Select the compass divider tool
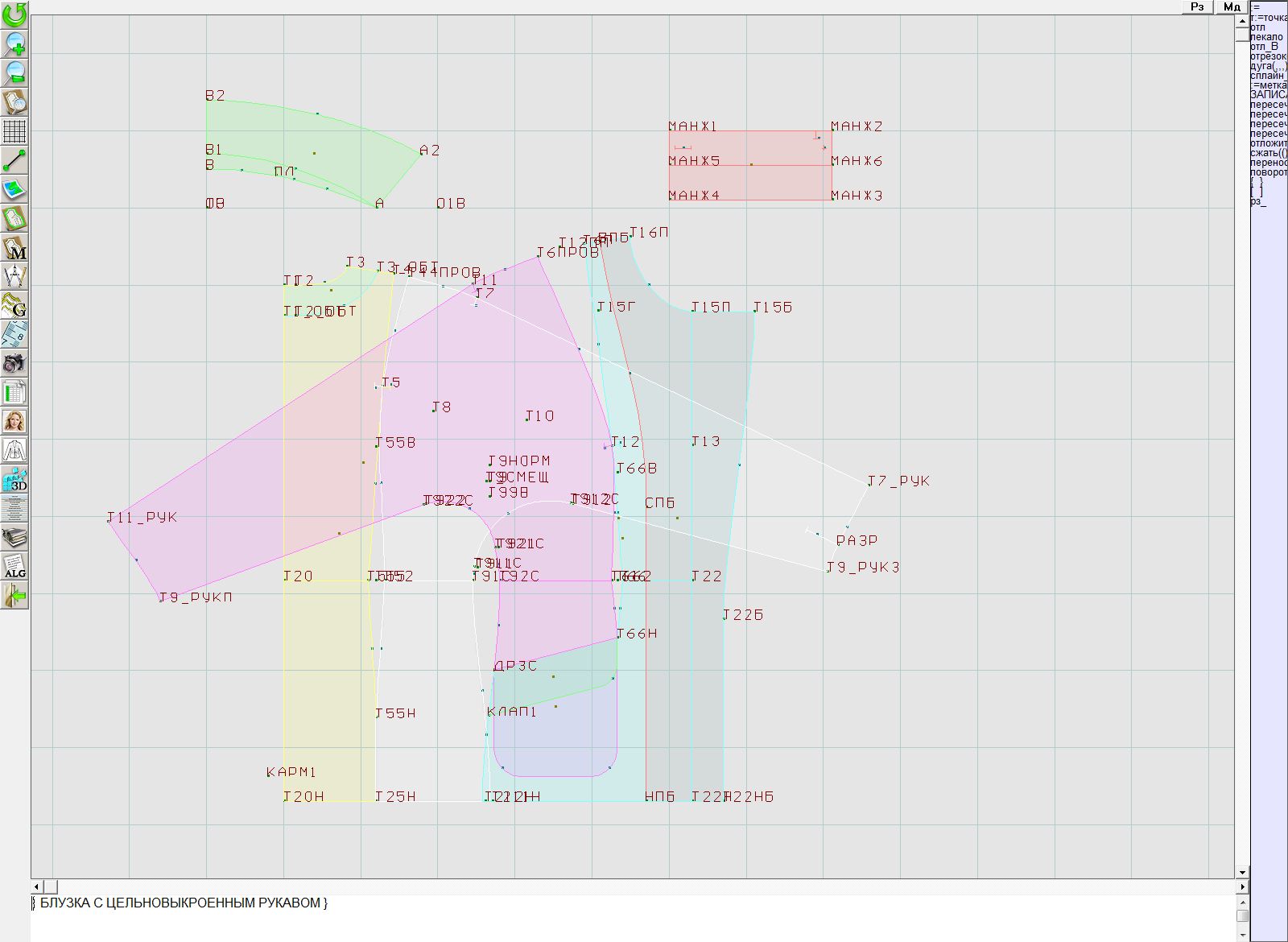The height and width of the screenshot is (942, 1288). coord(14,277)
